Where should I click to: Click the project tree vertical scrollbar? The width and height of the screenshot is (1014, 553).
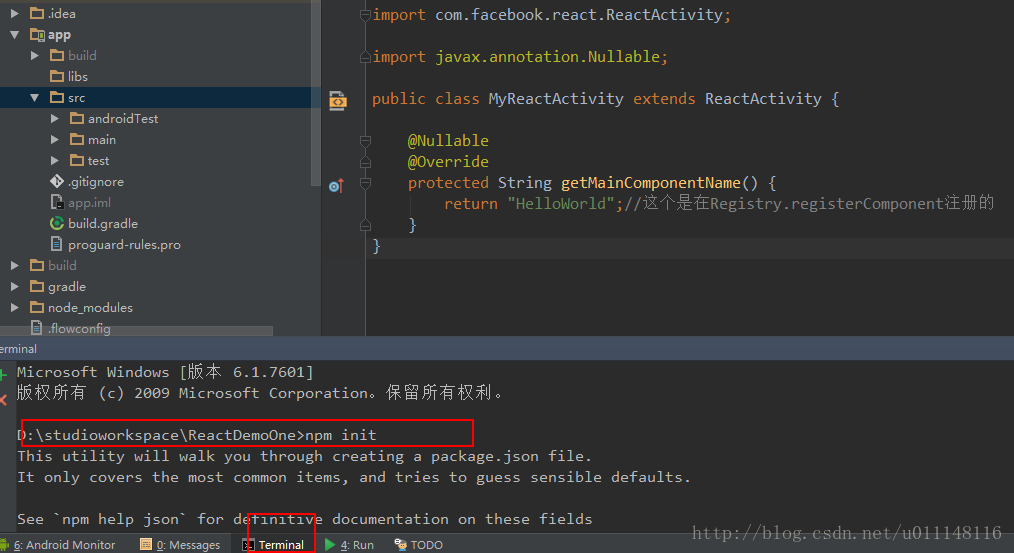316,94
